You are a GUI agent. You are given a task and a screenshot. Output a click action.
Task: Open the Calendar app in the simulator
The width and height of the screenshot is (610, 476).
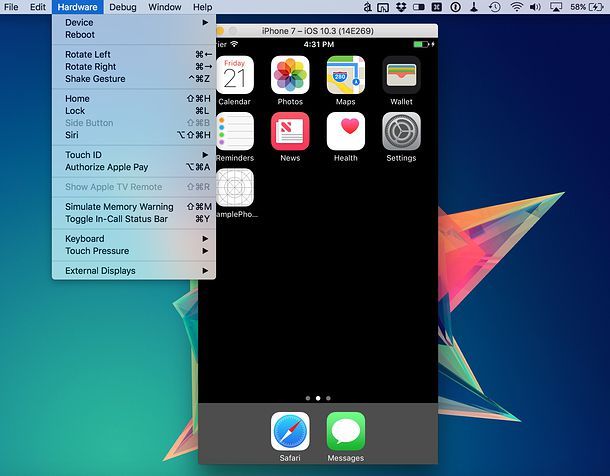(x=235, y=75)
